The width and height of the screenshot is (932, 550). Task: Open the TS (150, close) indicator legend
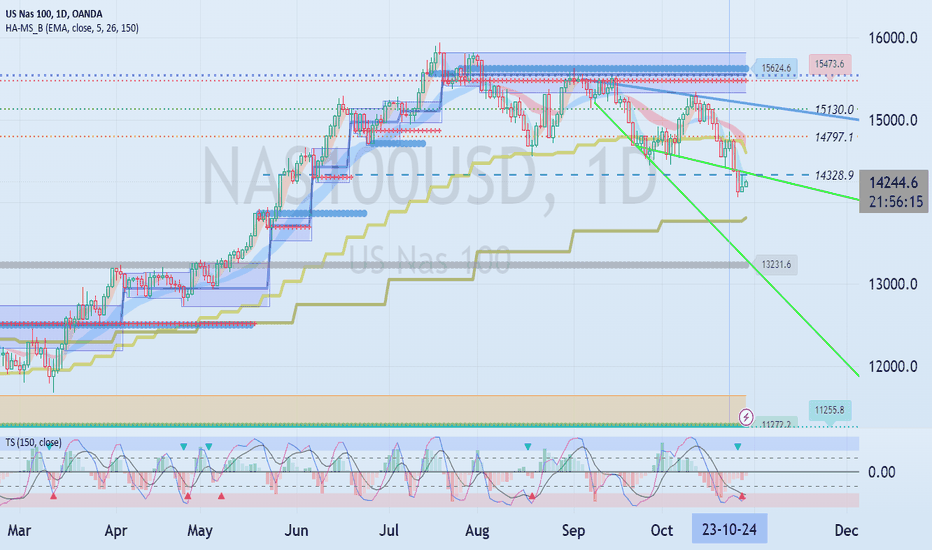coord(33,442)
